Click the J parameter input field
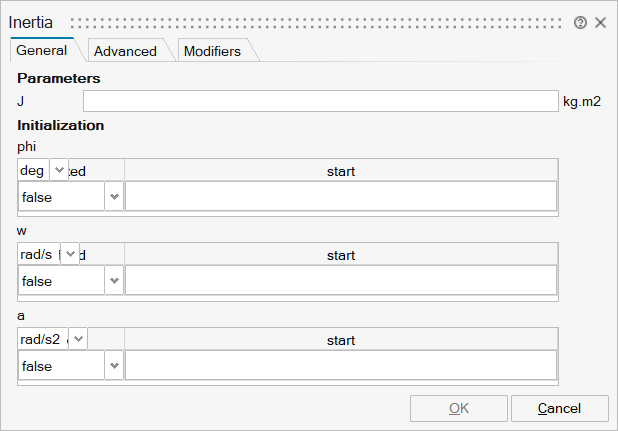Viewport: 618px width, 431px height. [x=320, y=101]
